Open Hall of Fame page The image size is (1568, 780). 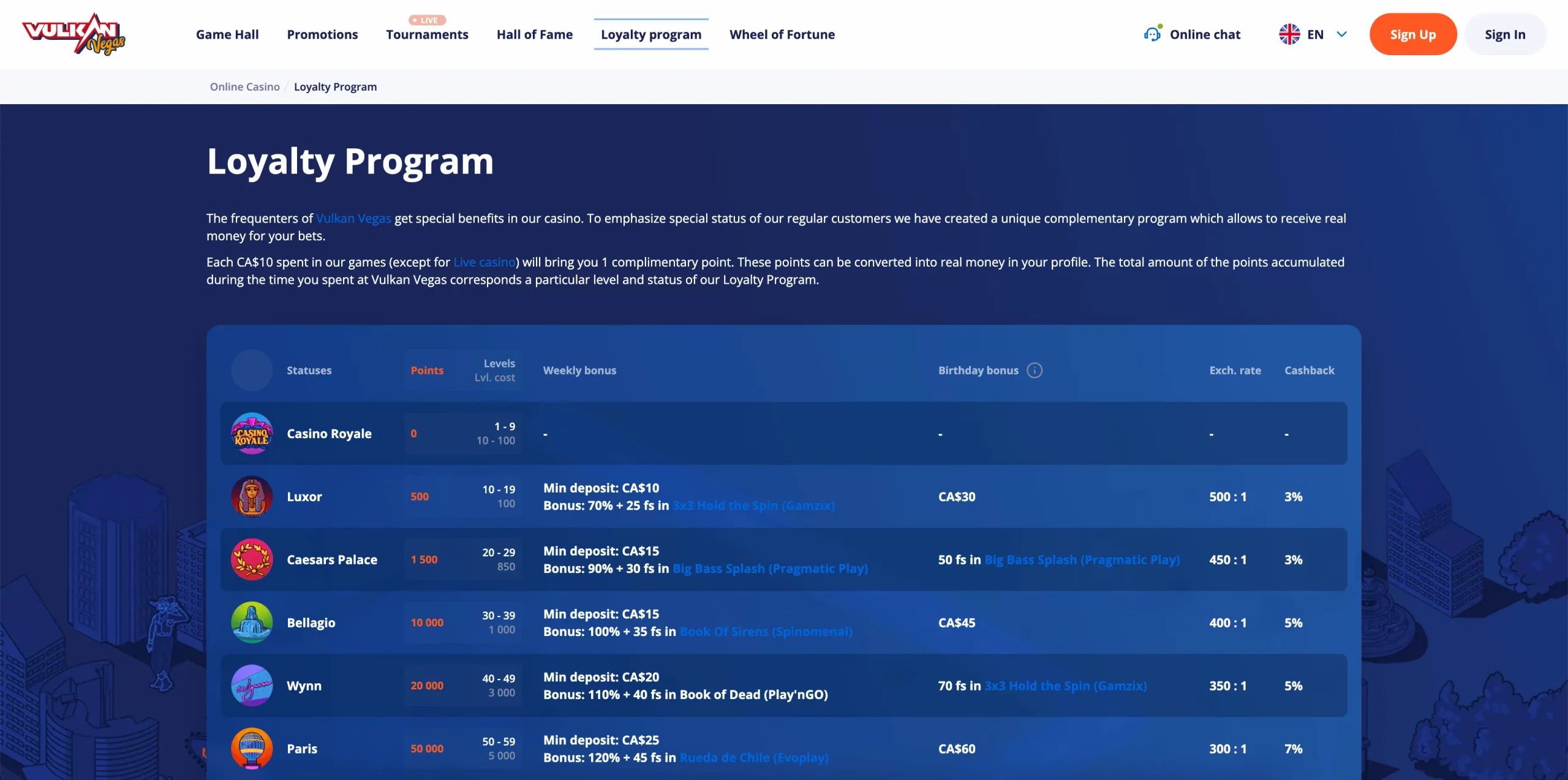(535, 34)
